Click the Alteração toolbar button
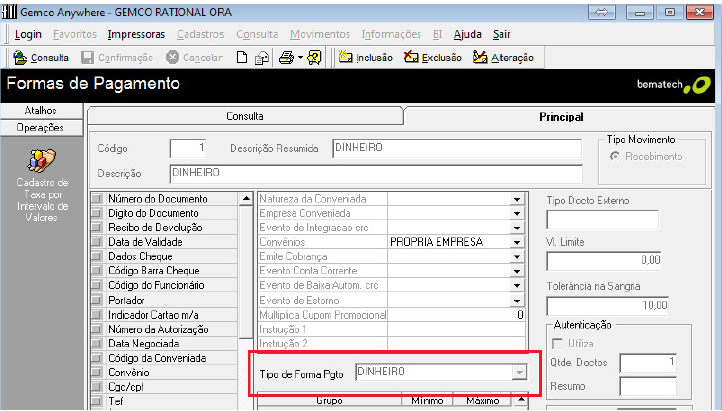Viewport: 722px width, 411px height. (x=503, y=58)
